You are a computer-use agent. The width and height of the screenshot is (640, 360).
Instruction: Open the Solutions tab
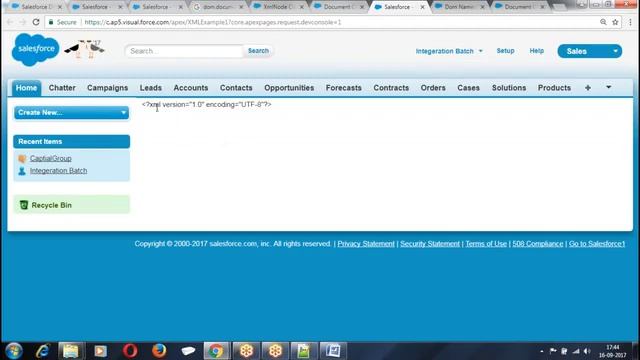509,88
